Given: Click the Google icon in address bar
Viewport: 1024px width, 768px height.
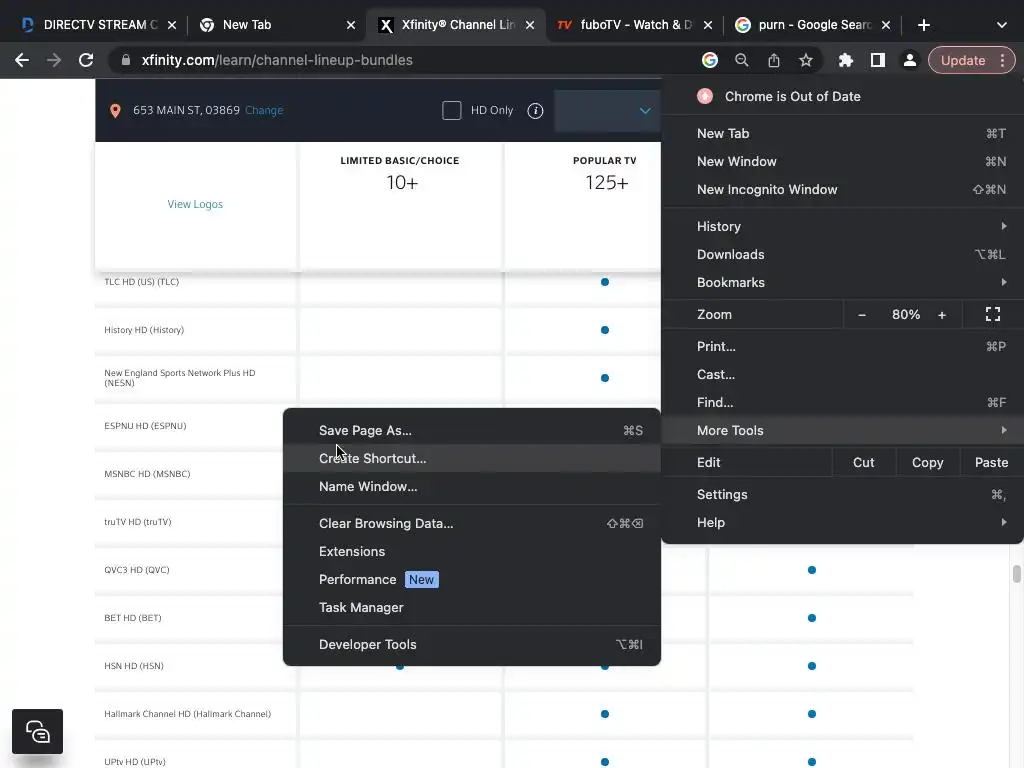Looking at the screenshot, I should pyautogui.click(x=710, y=60).
